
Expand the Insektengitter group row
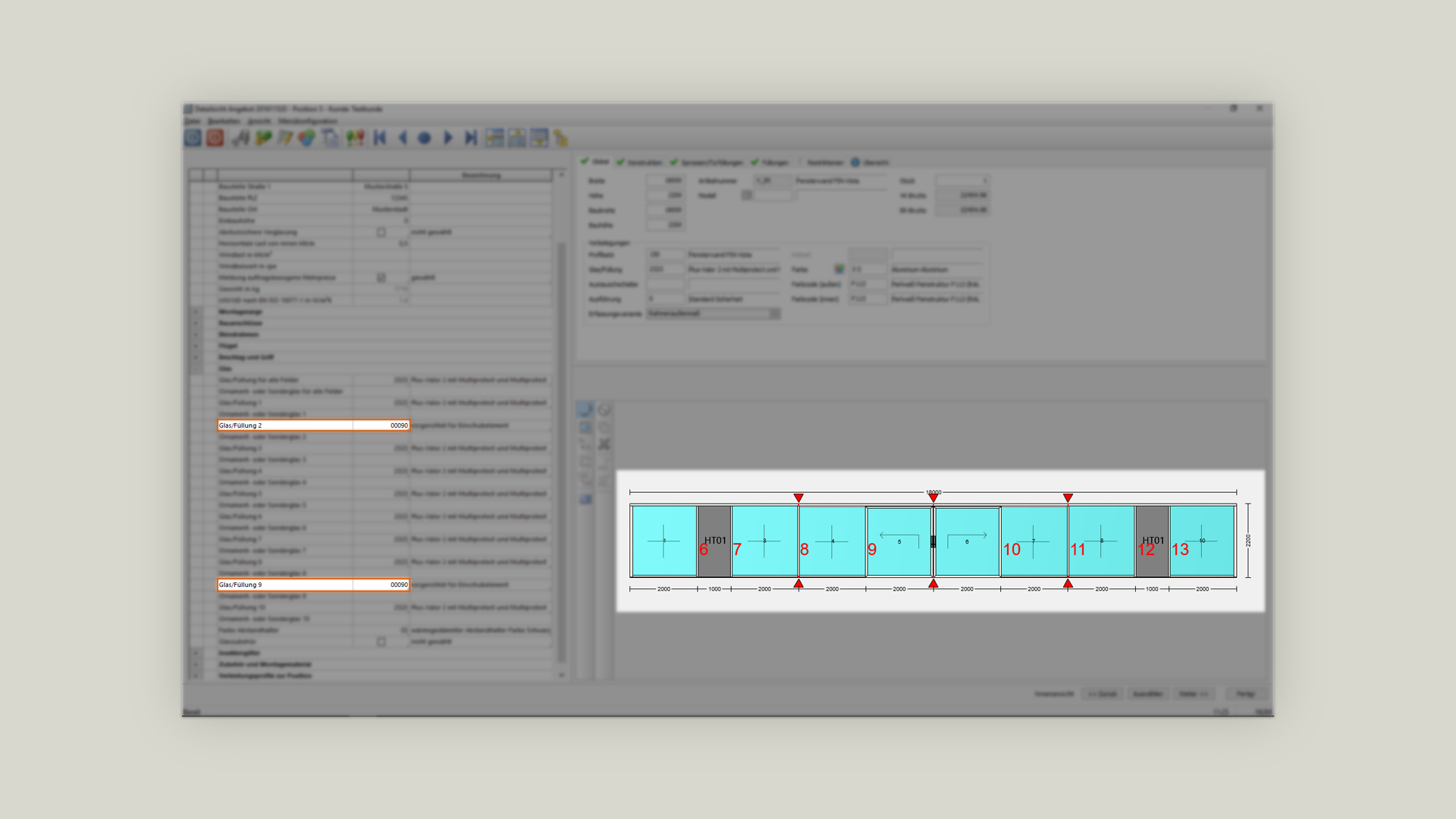(196, 653)
